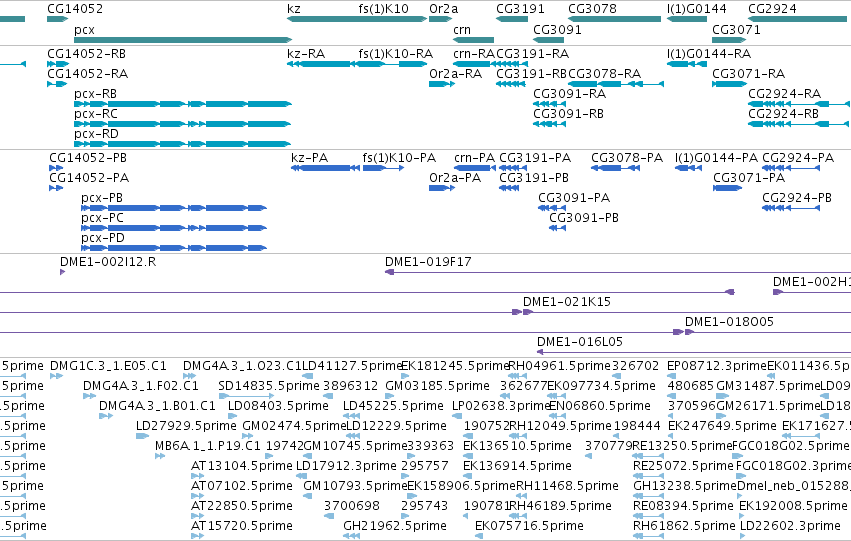The width and height of the screenshot is (851, 541).
Task: Click gene CG3091 label
Action: (557, 30)
